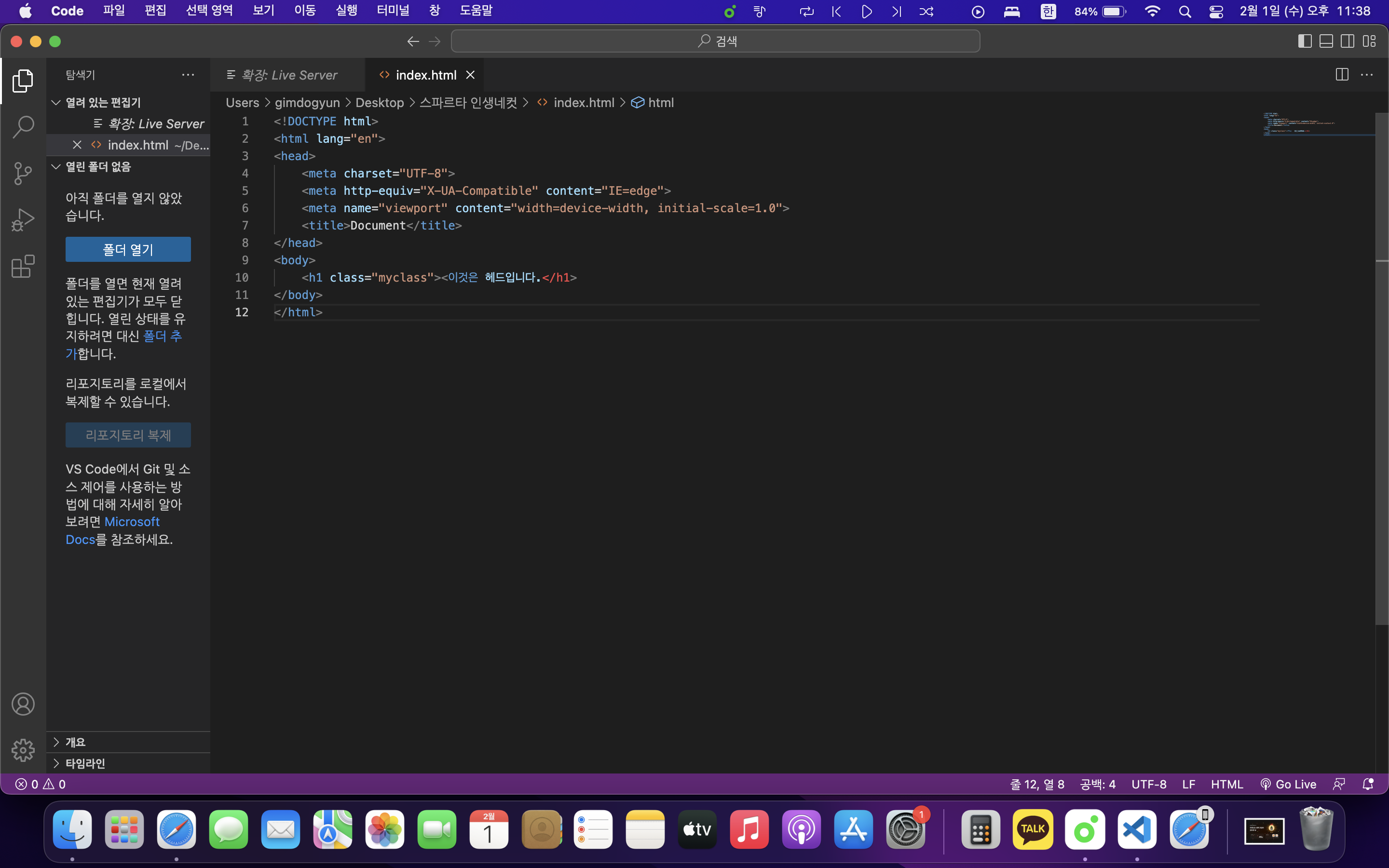1389x868 pixels.
Task: Open the Run and Debug view
Action: pos(23,220)
